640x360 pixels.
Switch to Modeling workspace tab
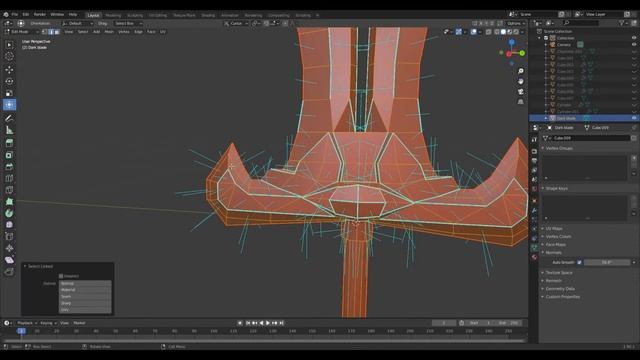[113, 15]
